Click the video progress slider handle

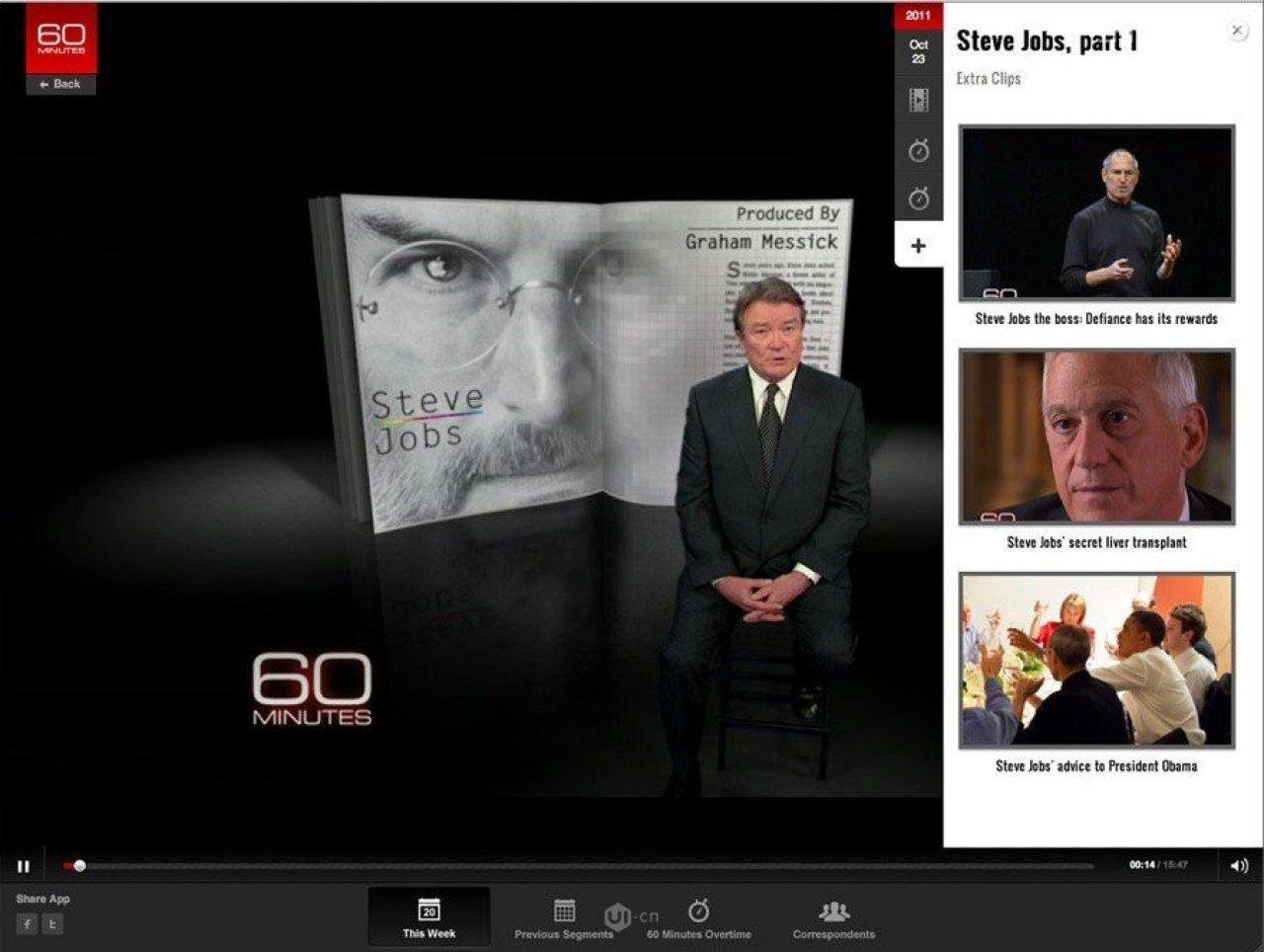point(80,866)
